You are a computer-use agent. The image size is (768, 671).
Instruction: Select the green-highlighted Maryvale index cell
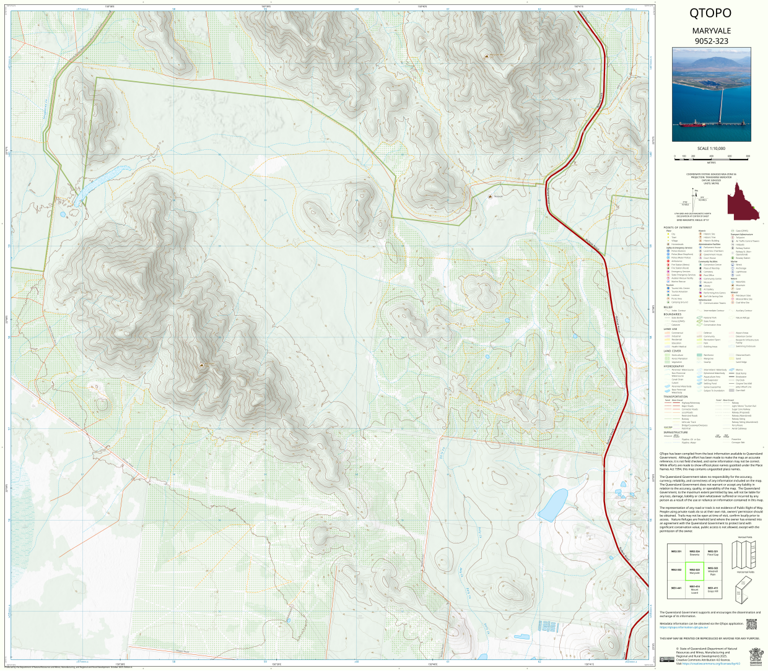695,571
